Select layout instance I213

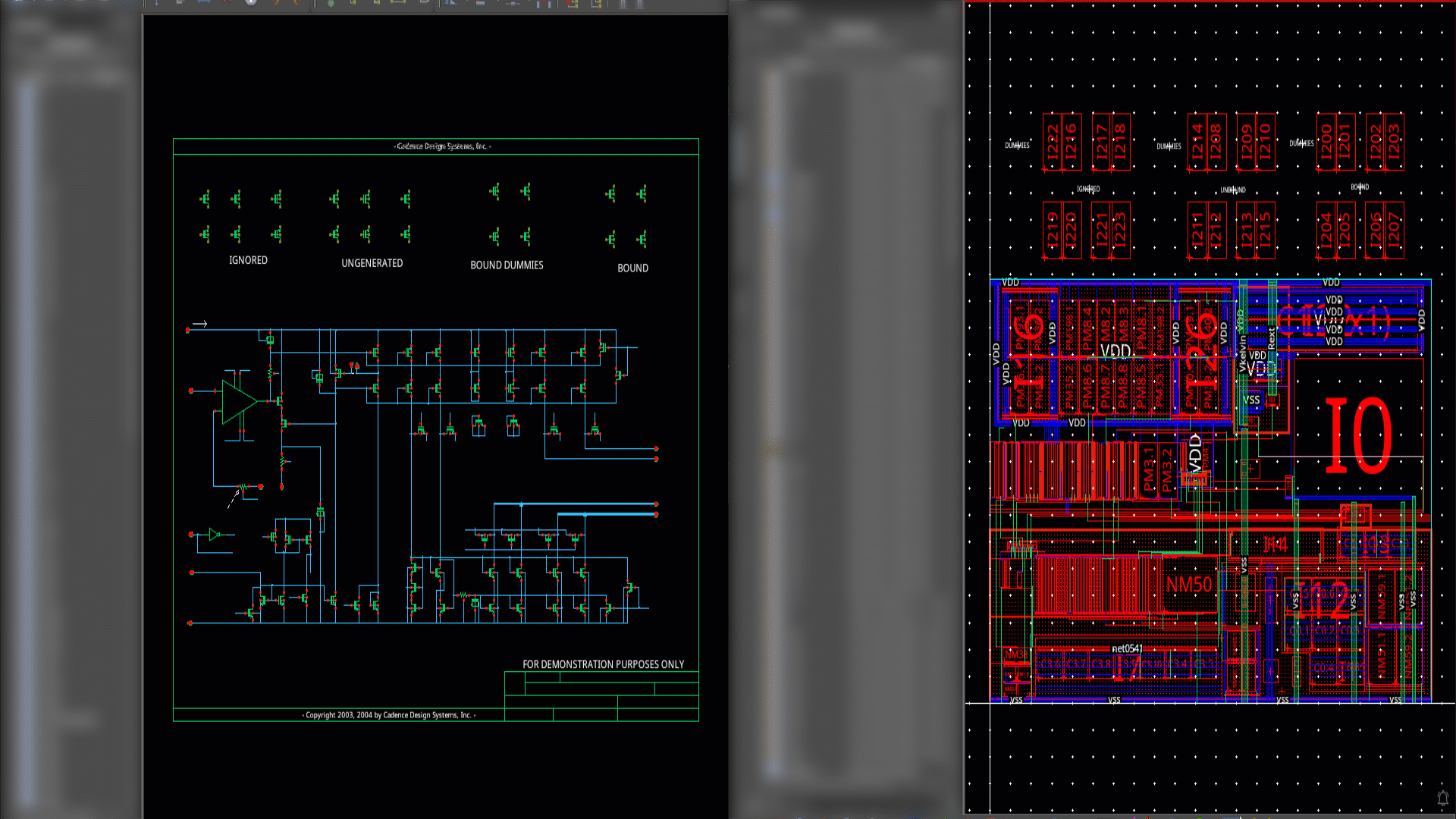pos(1246,230)
